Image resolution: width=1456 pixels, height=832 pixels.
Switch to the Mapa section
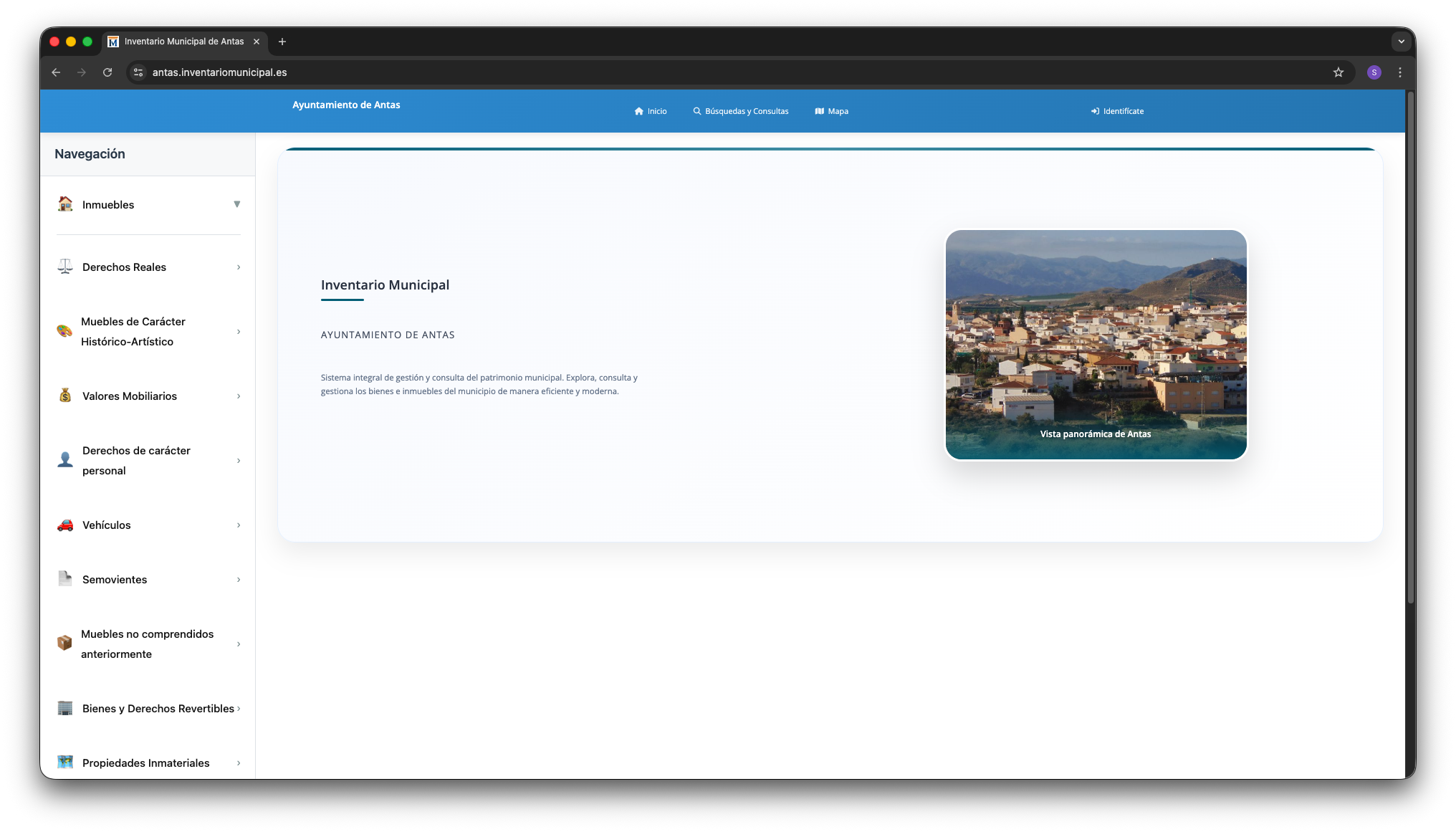[831, 111]
